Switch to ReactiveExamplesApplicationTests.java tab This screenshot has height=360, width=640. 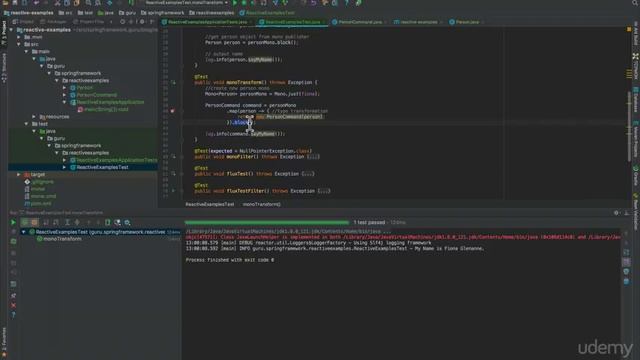point(207,22)
